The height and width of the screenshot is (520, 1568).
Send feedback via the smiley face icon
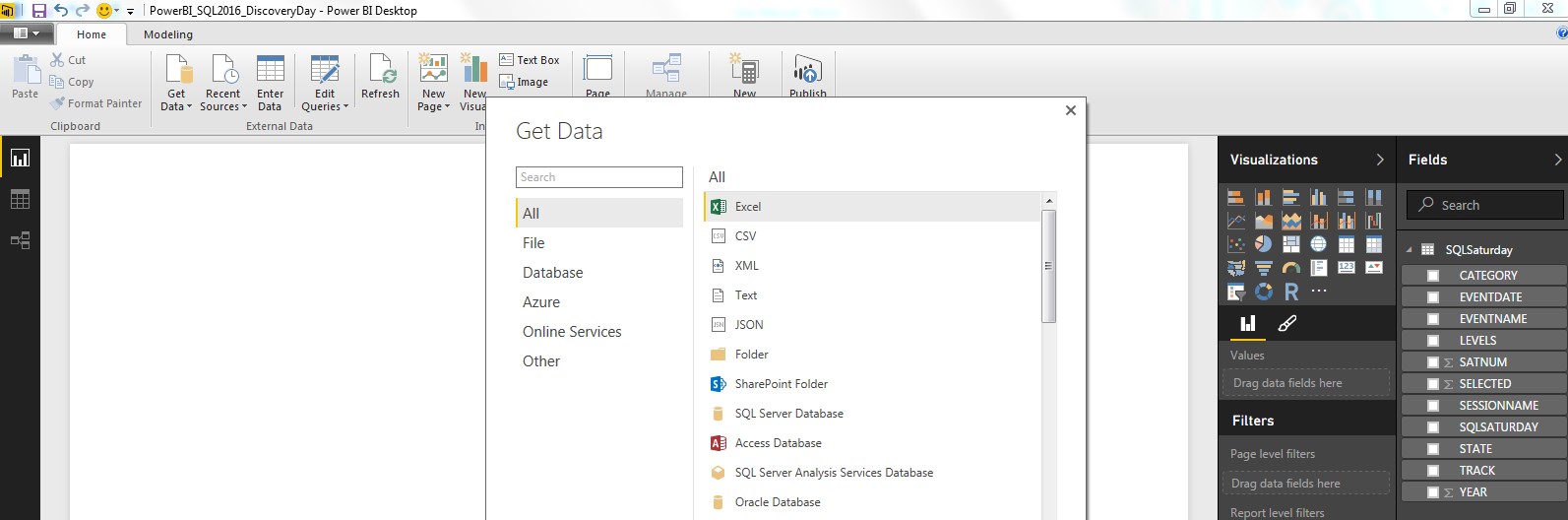click(104, 11)
